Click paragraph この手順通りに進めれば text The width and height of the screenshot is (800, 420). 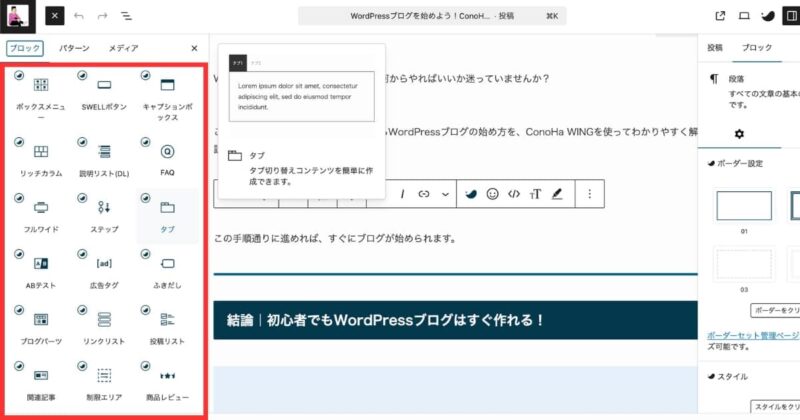(335, 238)
